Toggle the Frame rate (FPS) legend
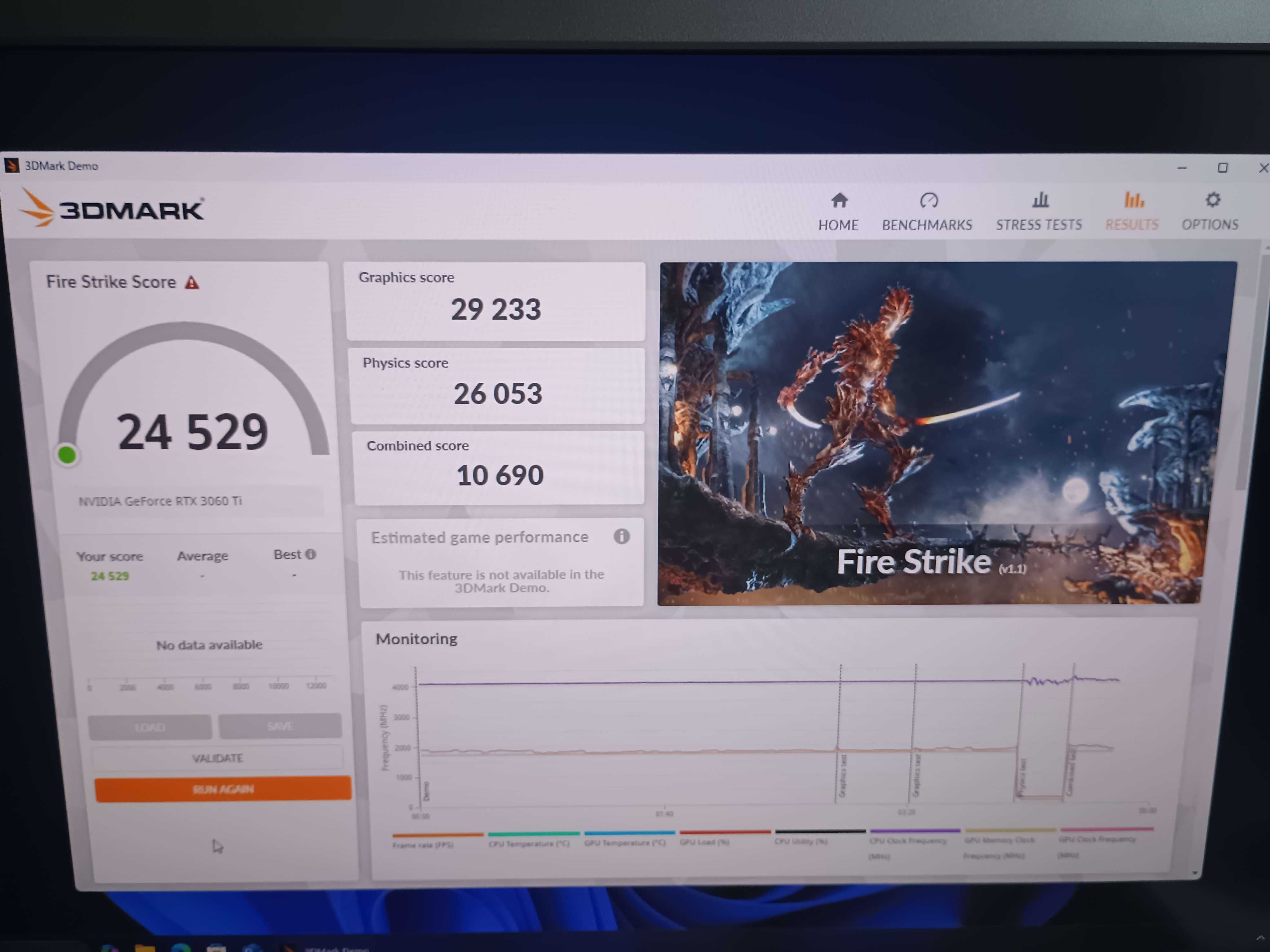The height and width of the screenshot is (952, 1270). pos(437,840)
